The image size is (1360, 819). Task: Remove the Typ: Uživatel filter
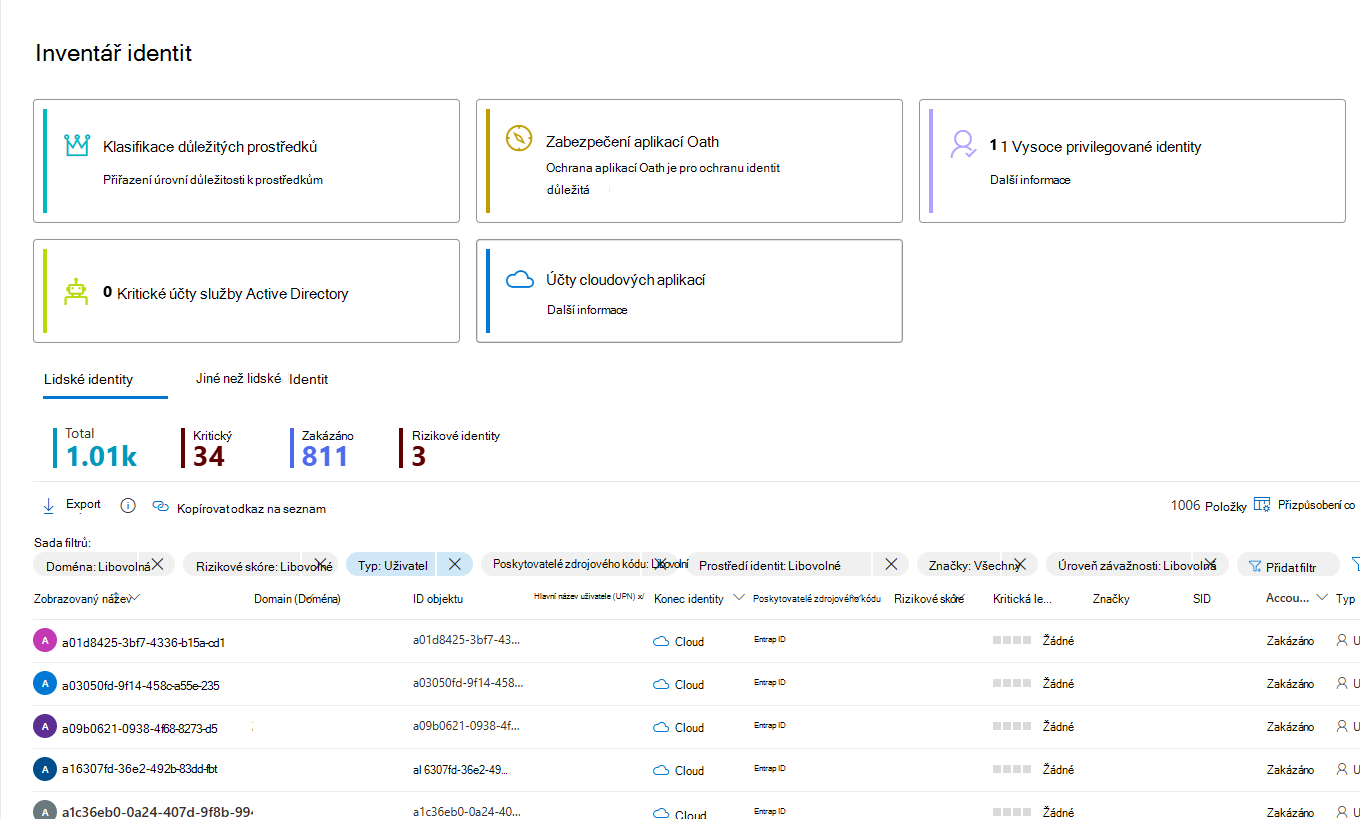(x=455, y=564)
